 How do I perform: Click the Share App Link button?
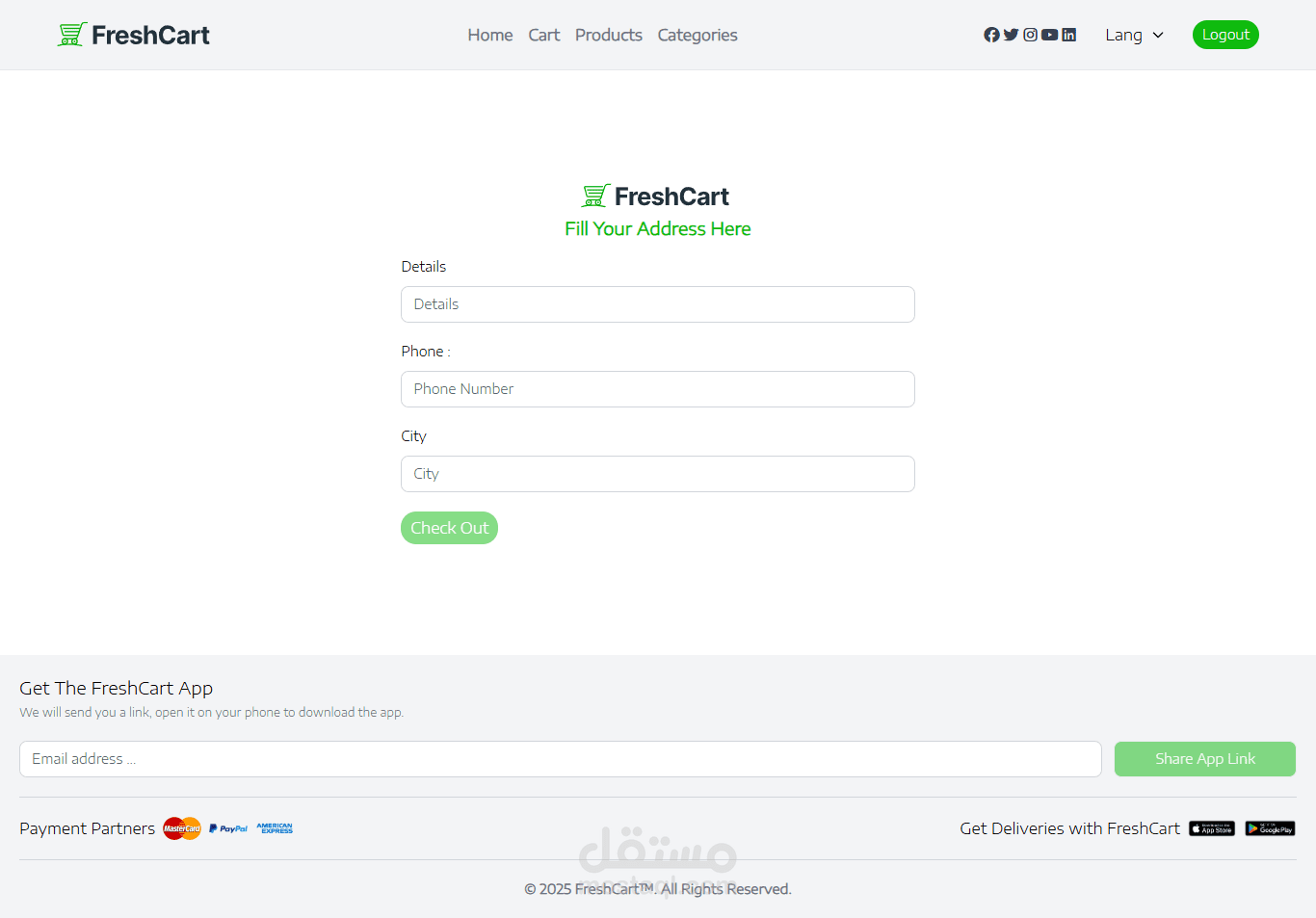(x=1205, y=759)
